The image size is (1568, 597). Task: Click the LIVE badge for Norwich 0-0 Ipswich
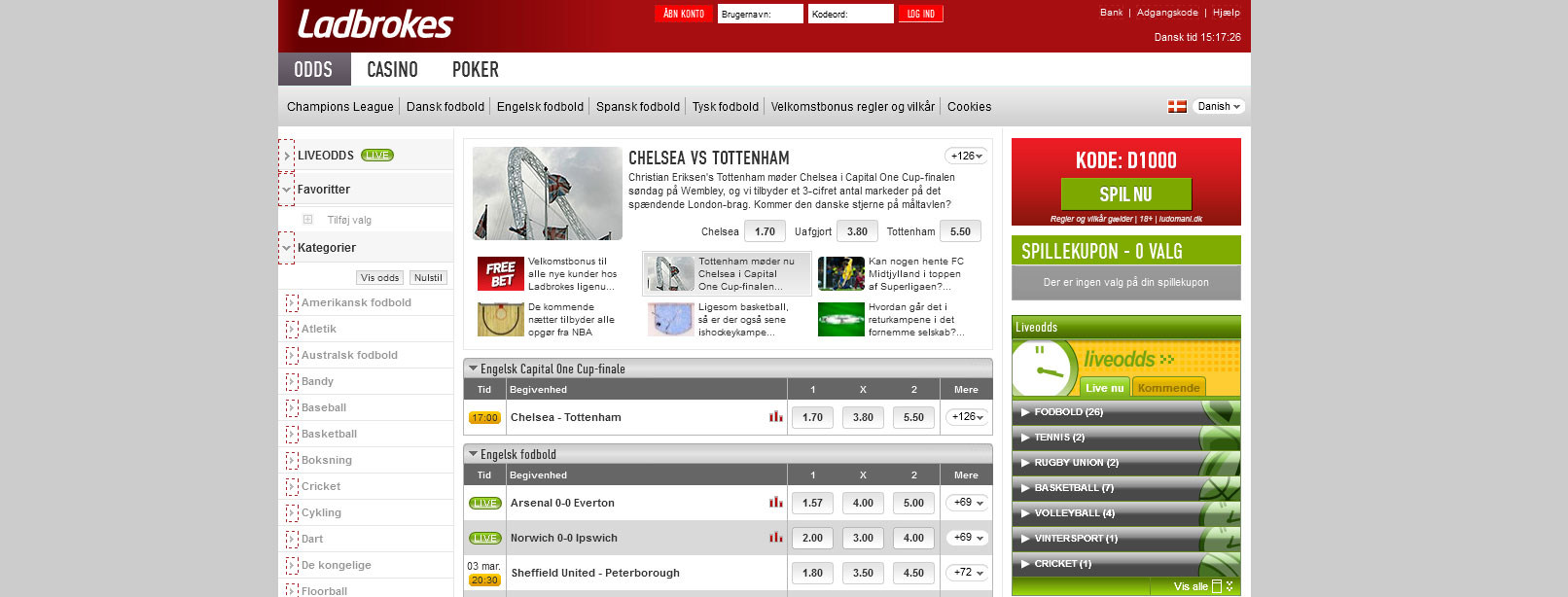coord(484,538)
